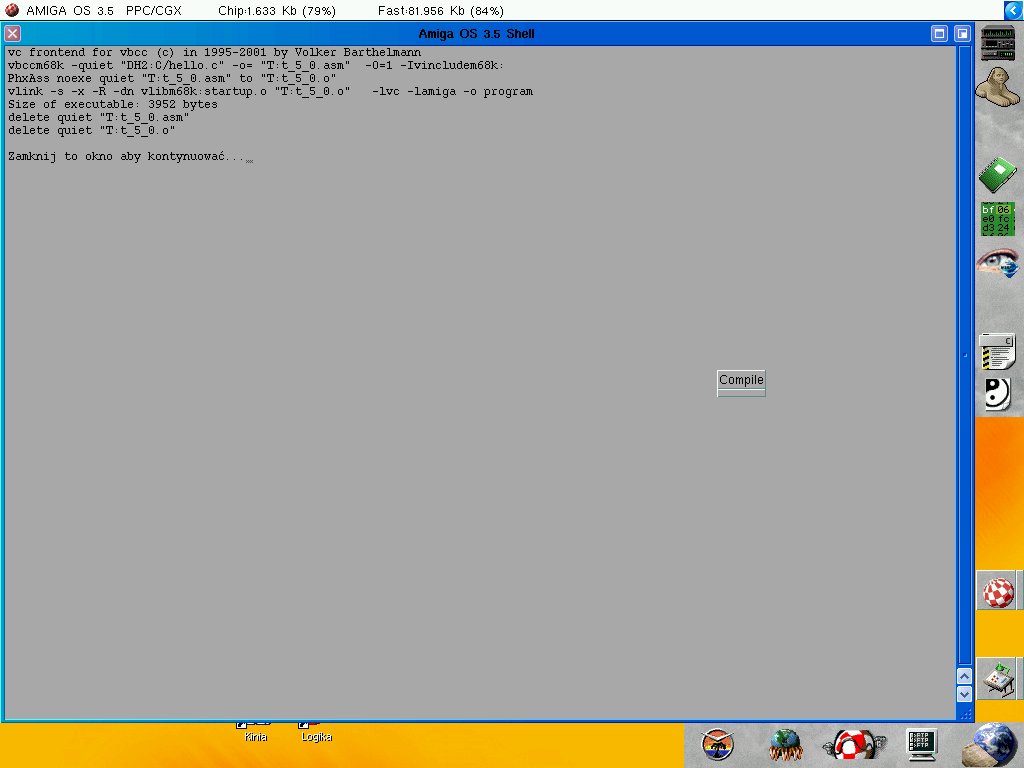Open the C source document icon
This screenshot has width=1024, height=768.
997,352
